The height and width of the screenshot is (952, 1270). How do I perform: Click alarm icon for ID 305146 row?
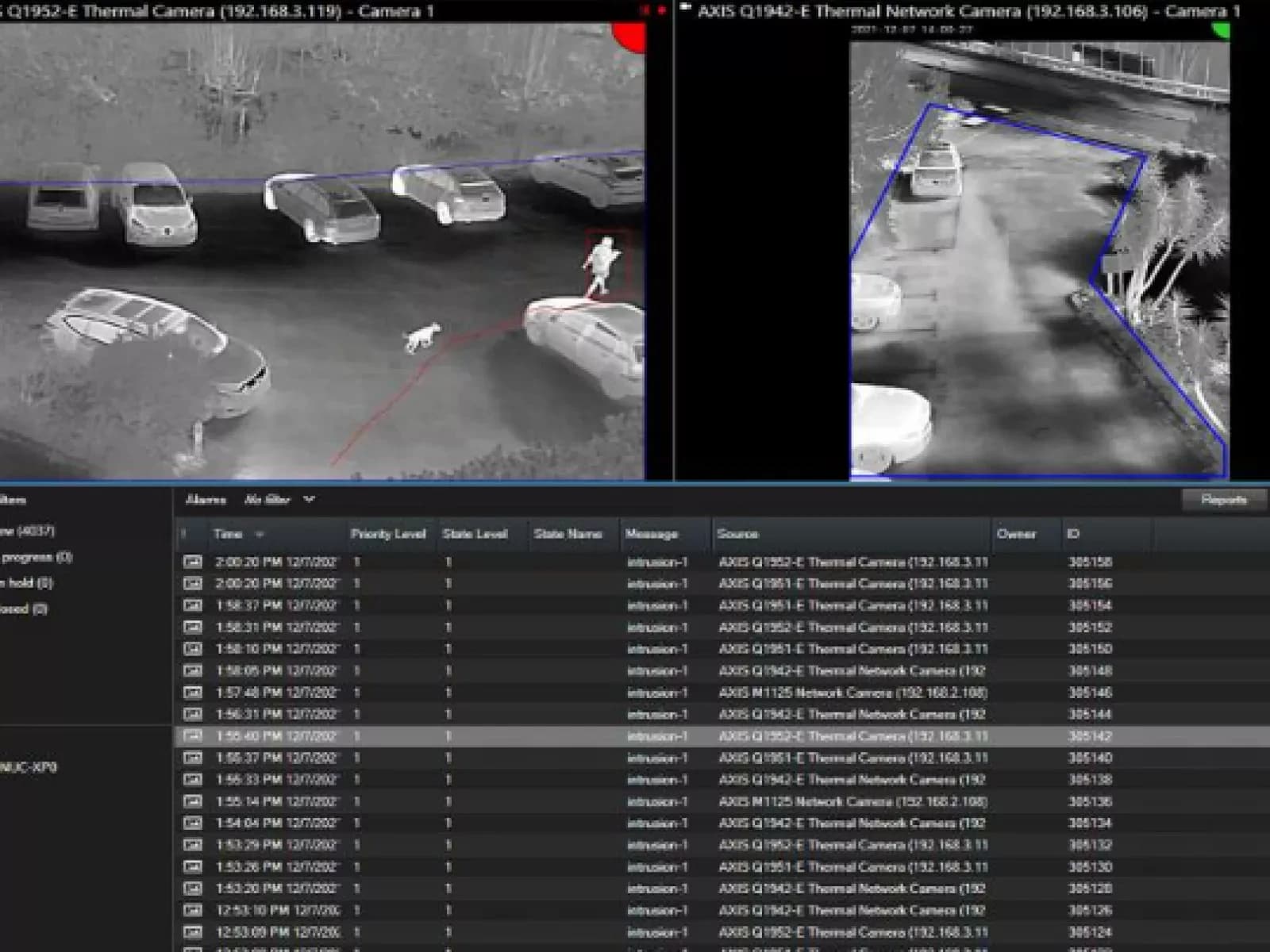(x=192, y=693)
